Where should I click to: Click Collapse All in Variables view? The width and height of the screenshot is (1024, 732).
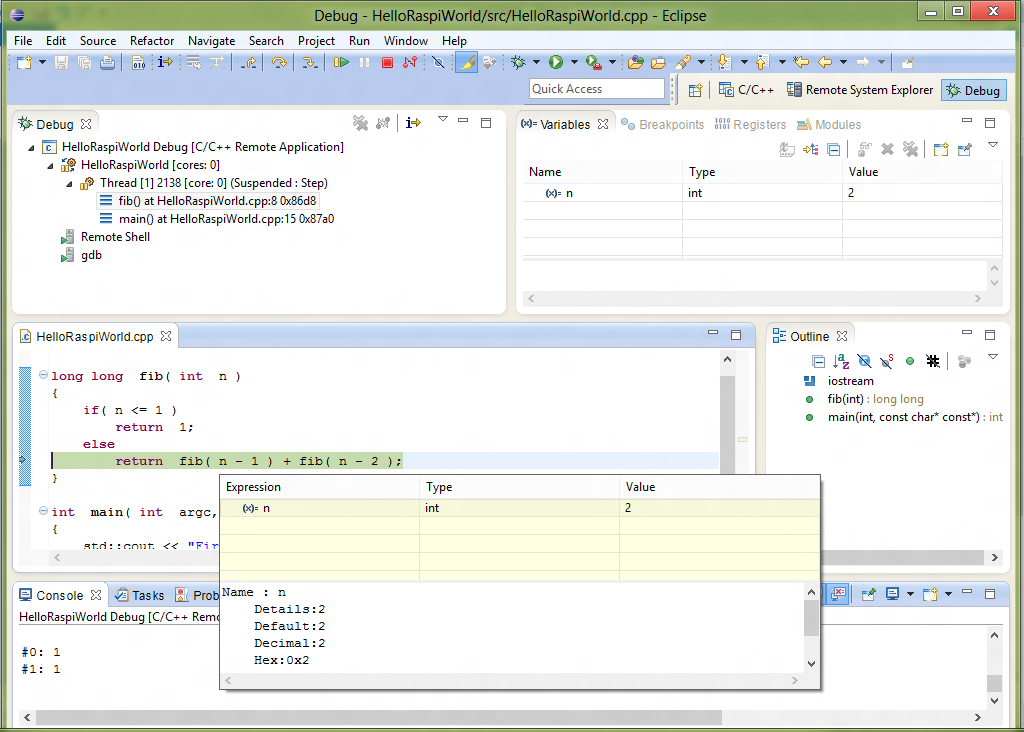coord(834,150)
